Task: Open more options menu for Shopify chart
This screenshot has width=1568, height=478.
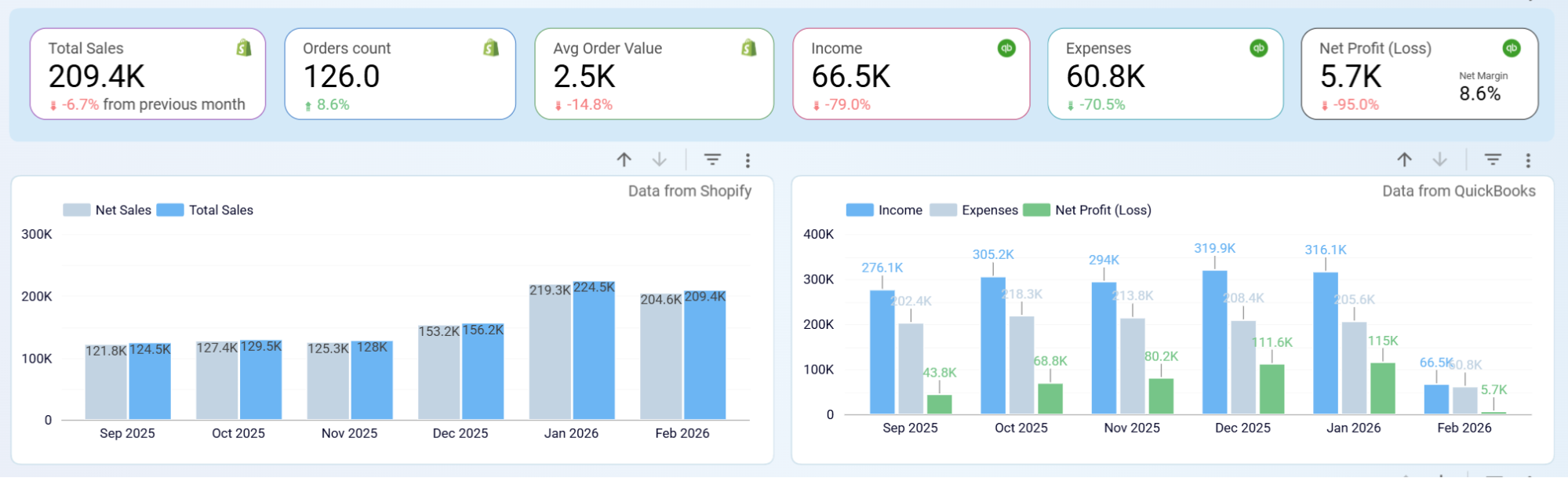Action: coord(748,160)
